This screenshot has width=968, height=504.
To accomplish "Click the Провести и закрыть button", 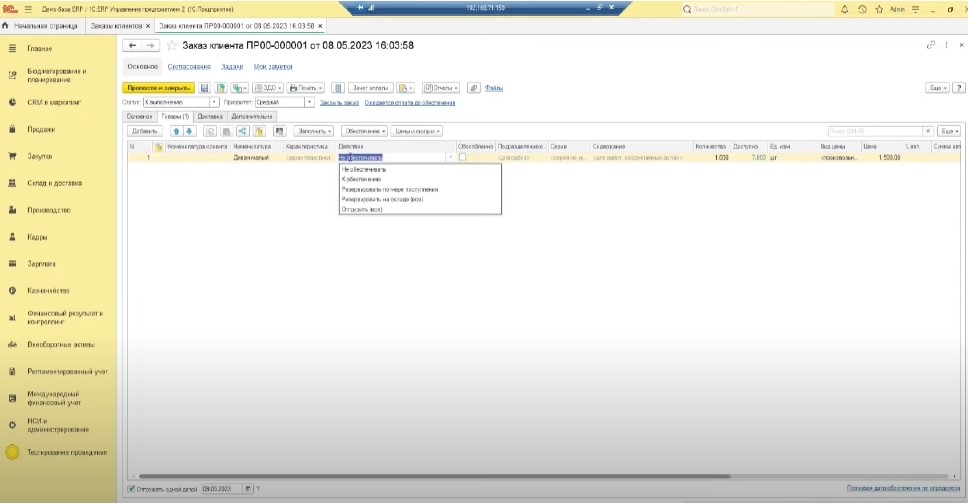I will (x=158, y=88).
